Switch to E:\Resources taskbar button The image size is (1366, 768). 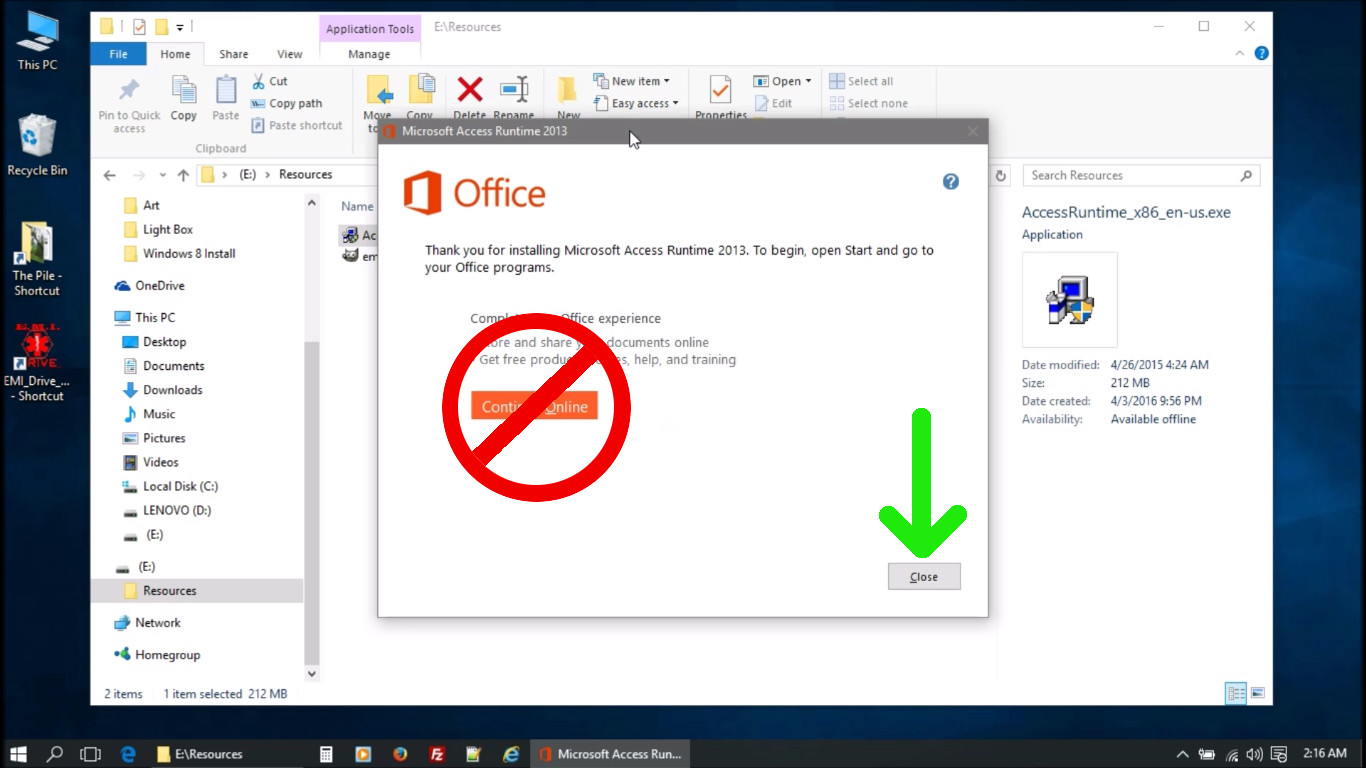227,754
